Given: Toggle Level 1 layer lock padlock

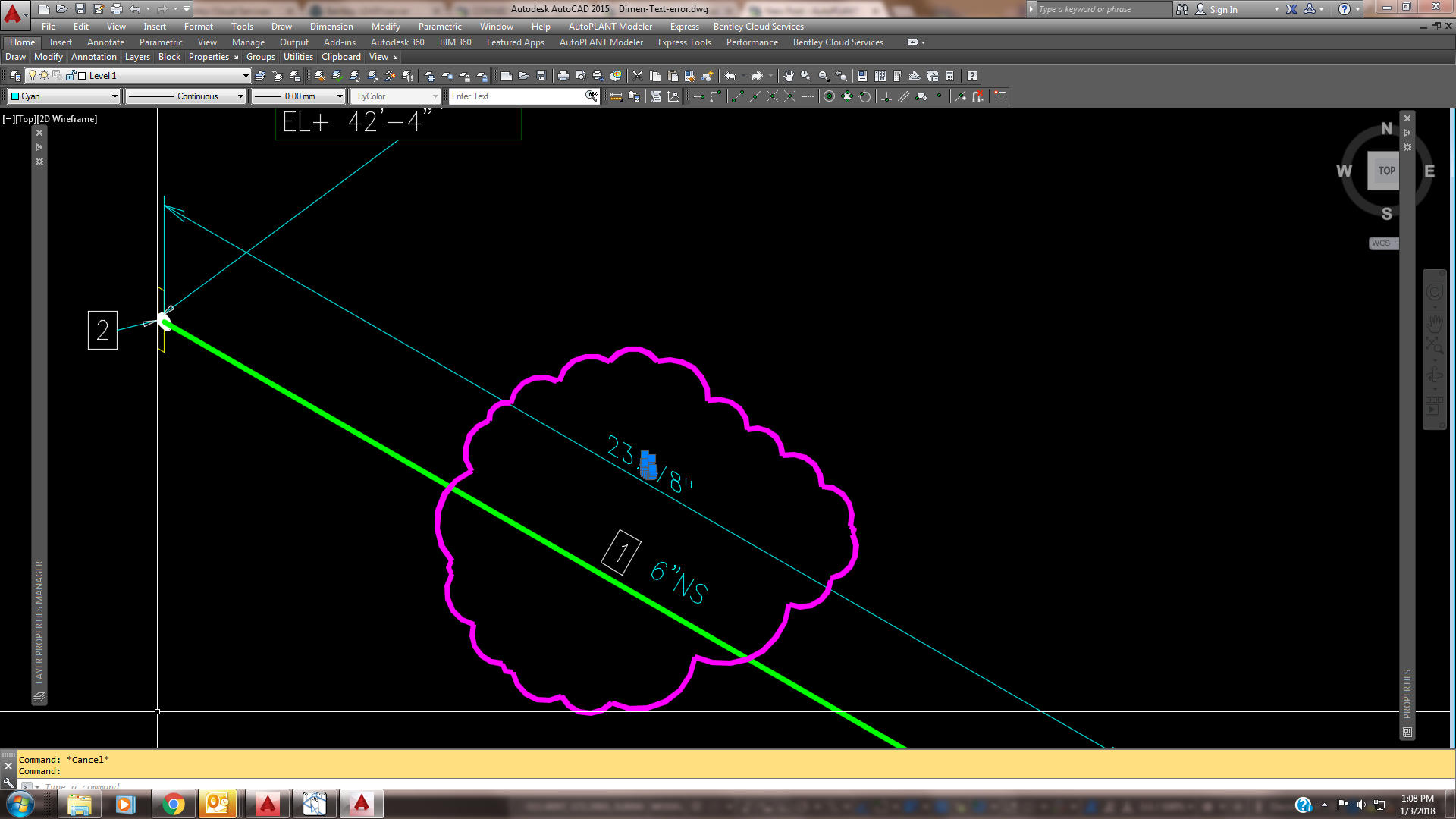Looking at the screenshot, I should click(x=71, y=76).
